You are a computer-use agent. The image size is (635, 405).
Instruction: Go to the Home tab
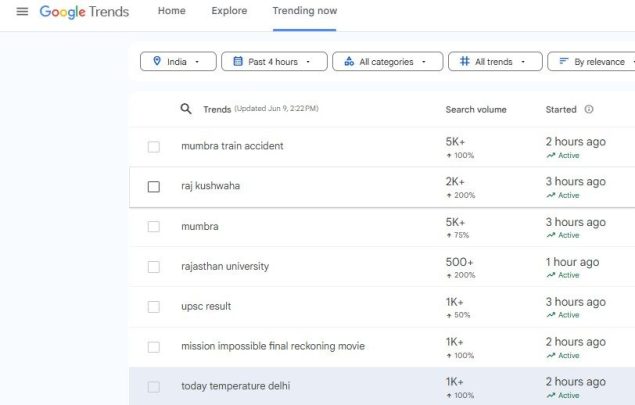172,11
